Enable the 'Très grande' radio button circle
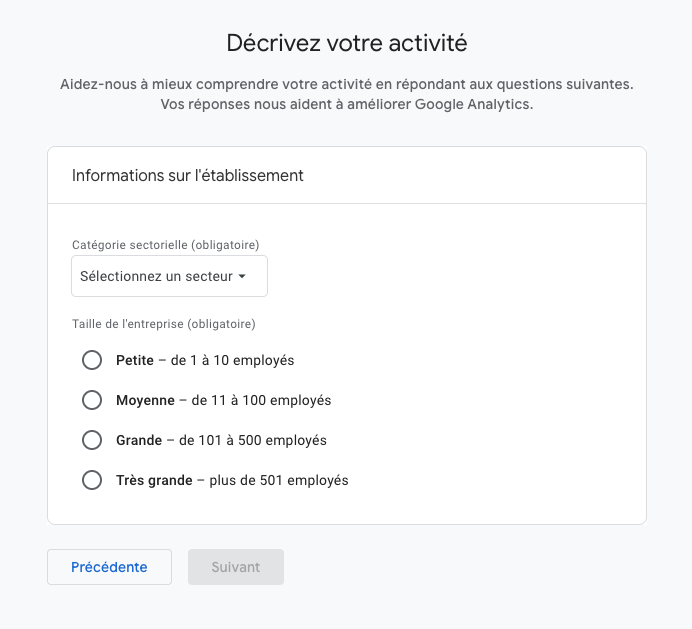This screenshot has height=629, width=692. pyautogui.click(x=92, y=480)
